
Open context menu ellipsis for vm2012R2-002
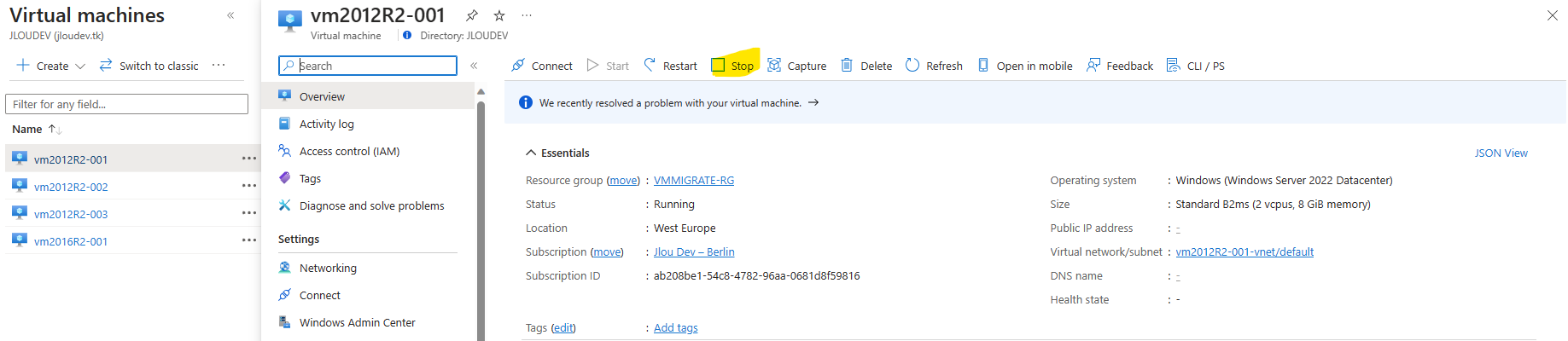pos(248,186)
